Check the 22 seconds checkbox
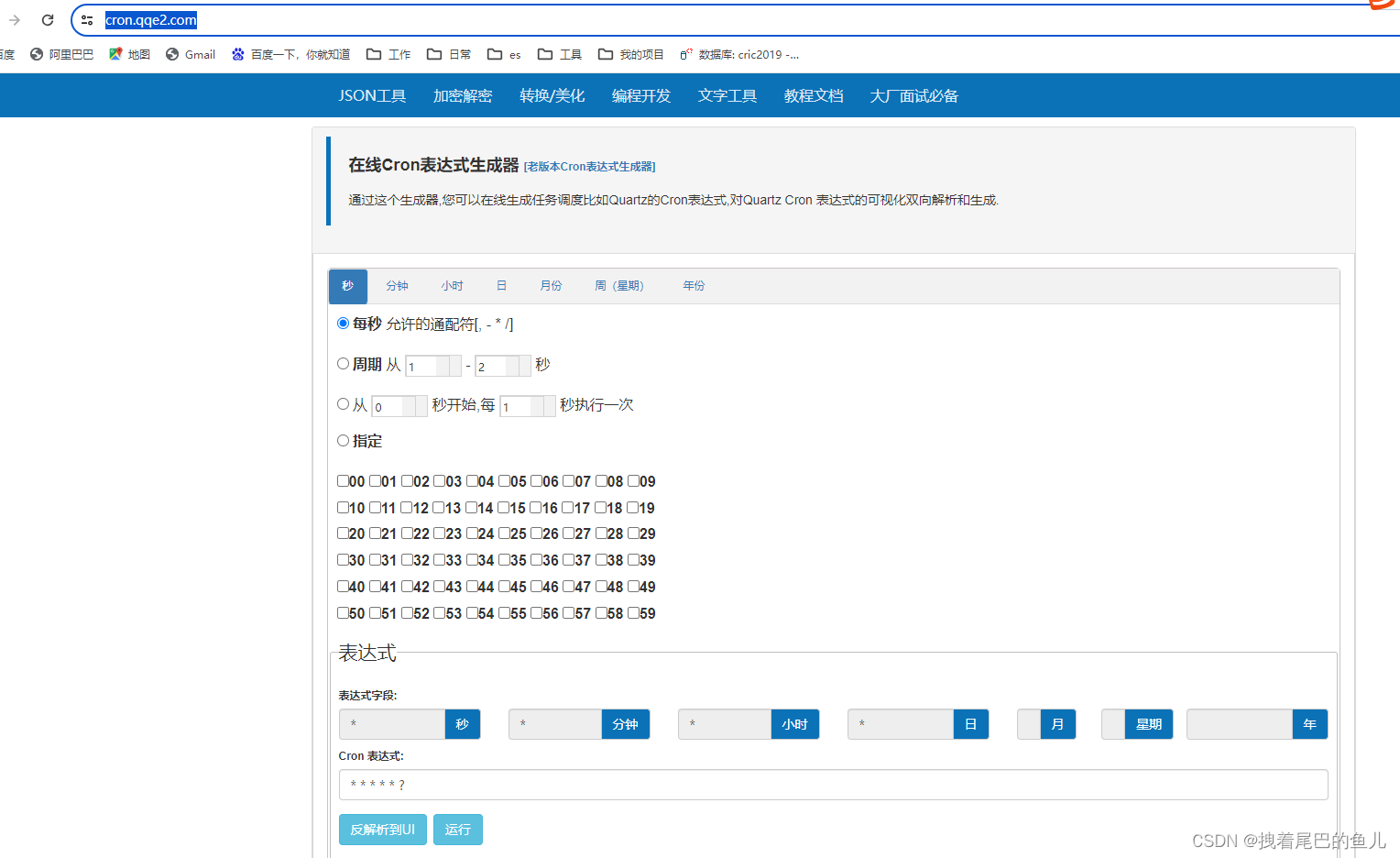The image size is (1400, 858). 407,533
